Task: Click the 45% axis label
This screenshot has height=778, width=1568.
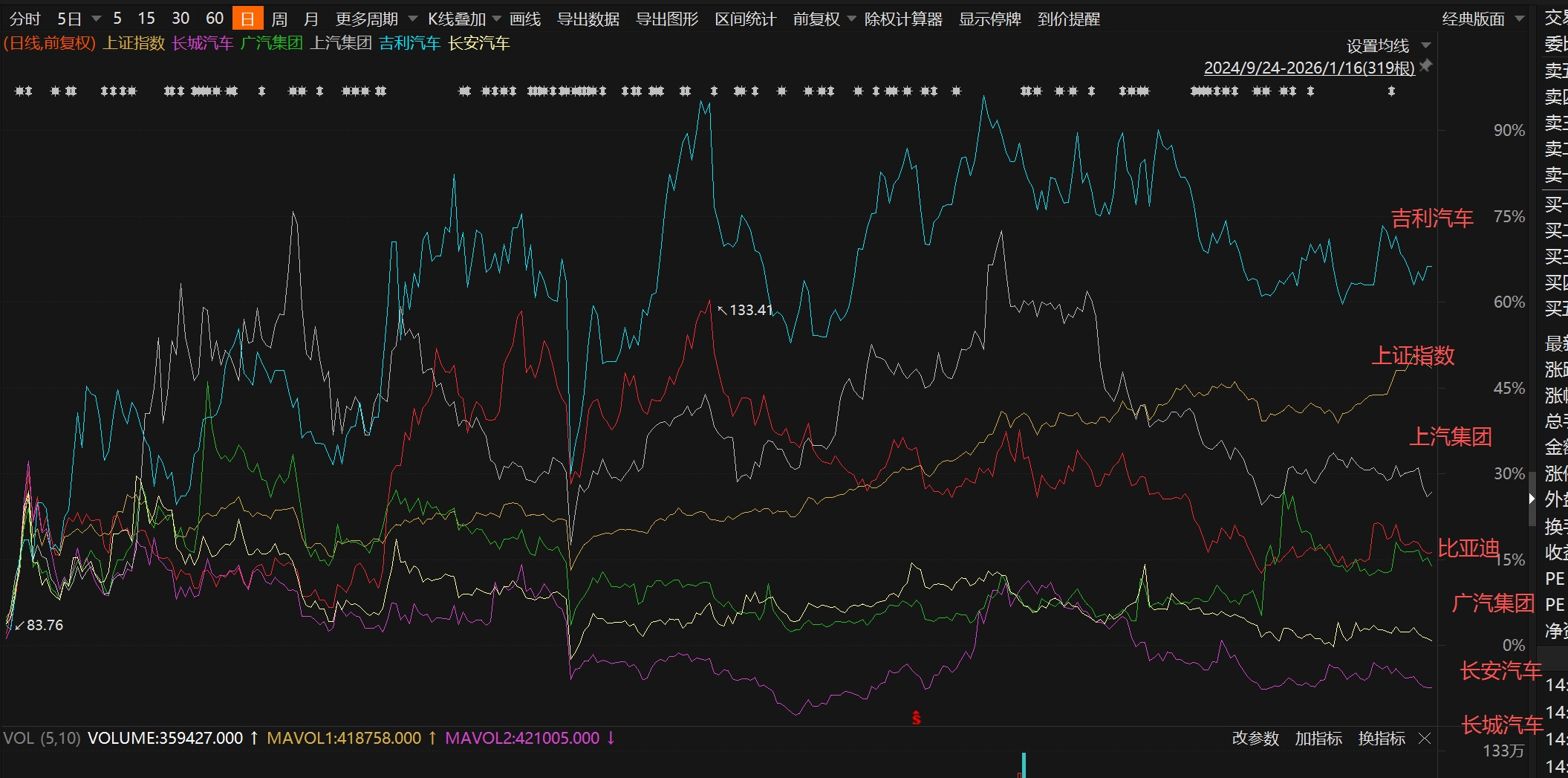Action: tap(1509, 389)
